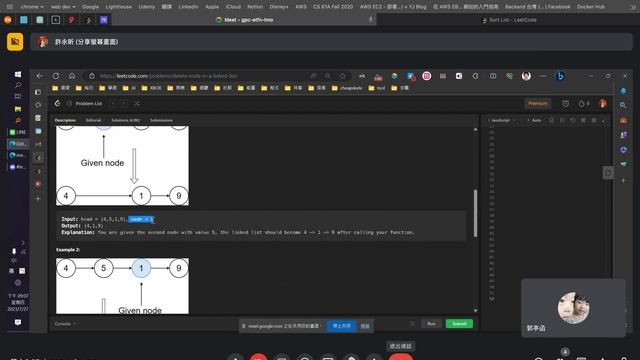The image size is (640, 360).
Task: Select the Sort List LeetCode browser tab
Action: pos(509,20)
